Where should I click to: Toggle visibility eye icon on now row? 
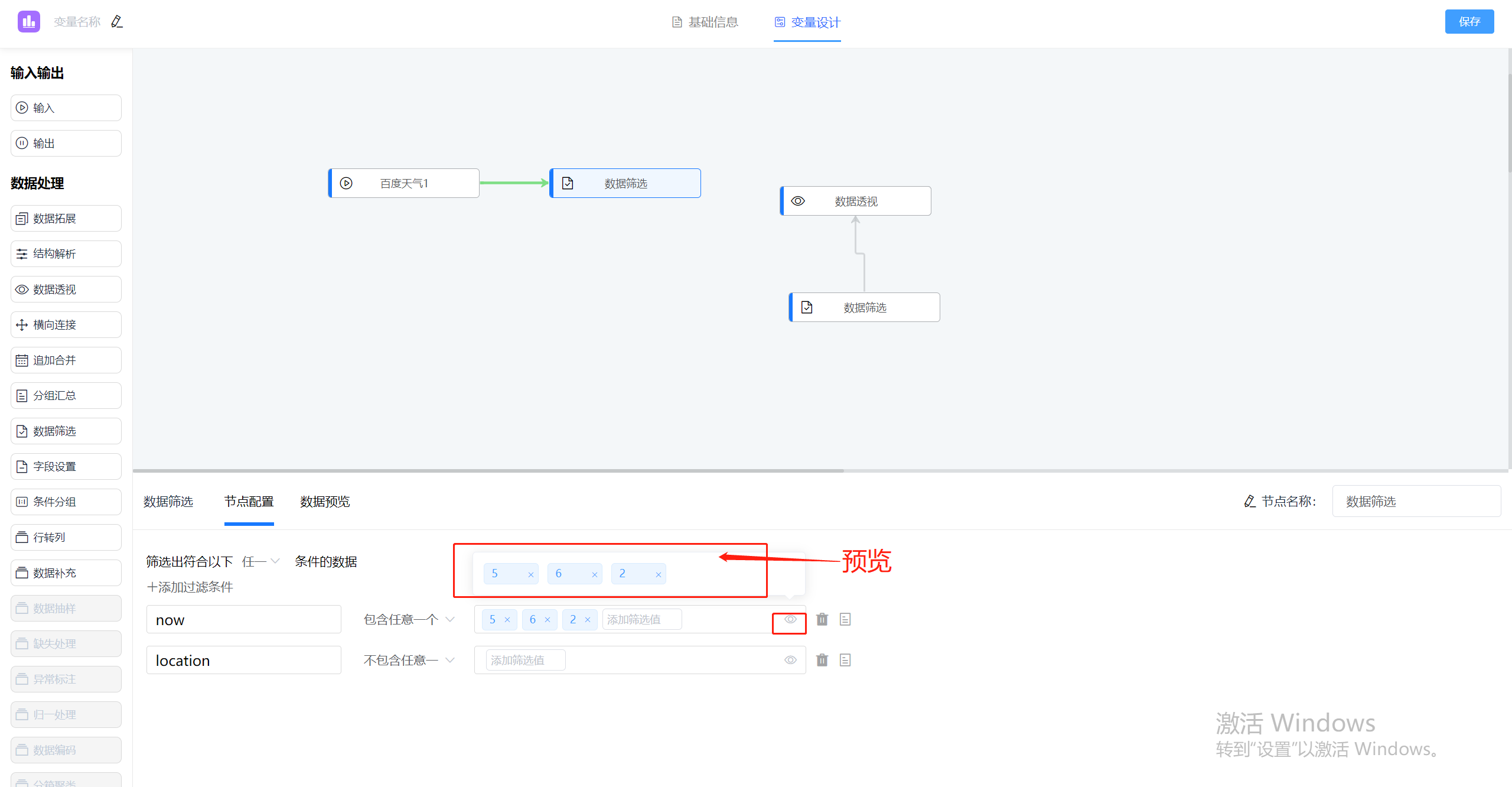tap(791, 618)
